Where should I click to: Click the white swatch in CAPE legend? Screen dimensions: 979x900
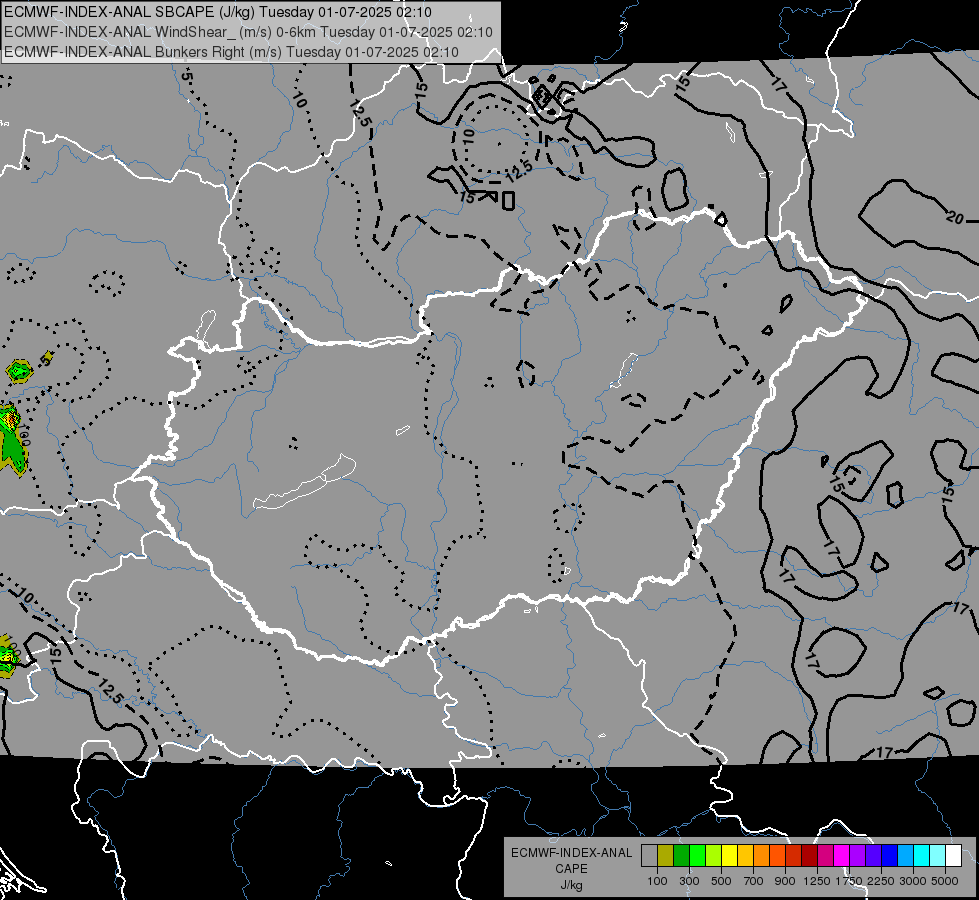(x=954, y=856)
